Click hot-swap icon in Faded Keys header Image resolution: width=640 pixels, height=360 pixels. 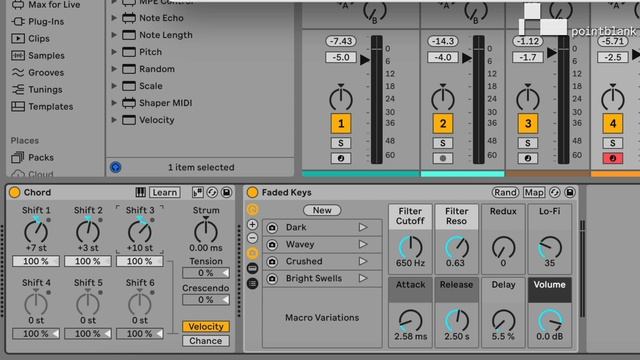[555, 192]
